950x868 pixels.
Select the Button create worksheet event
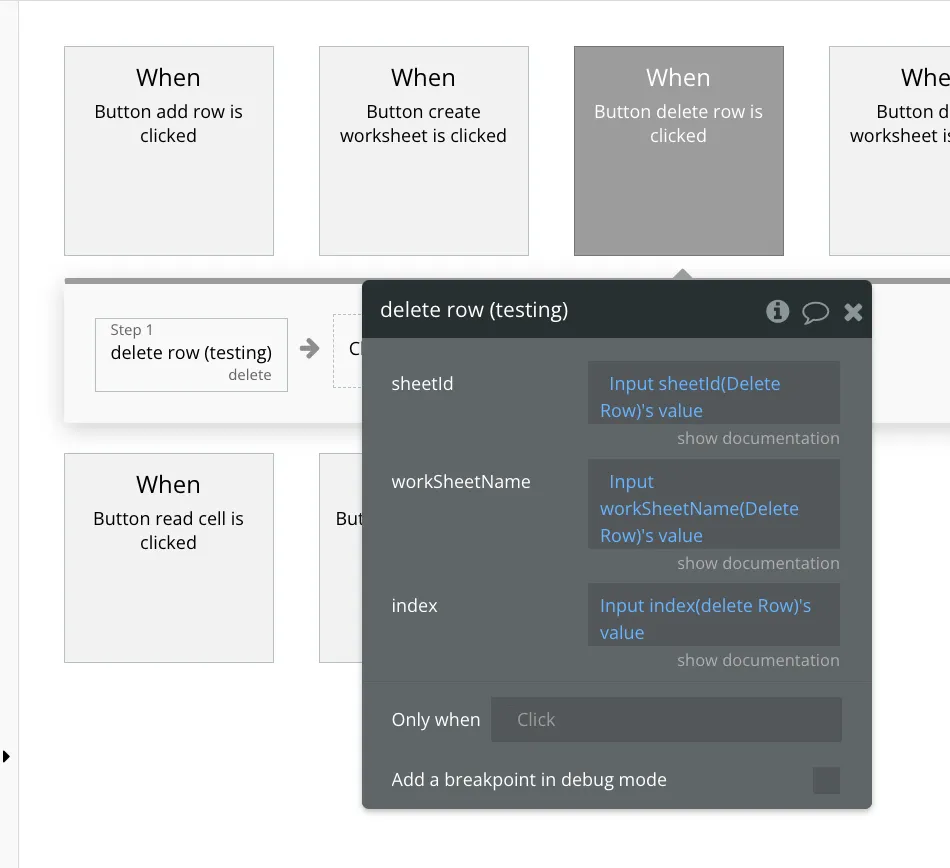(423, 151)
